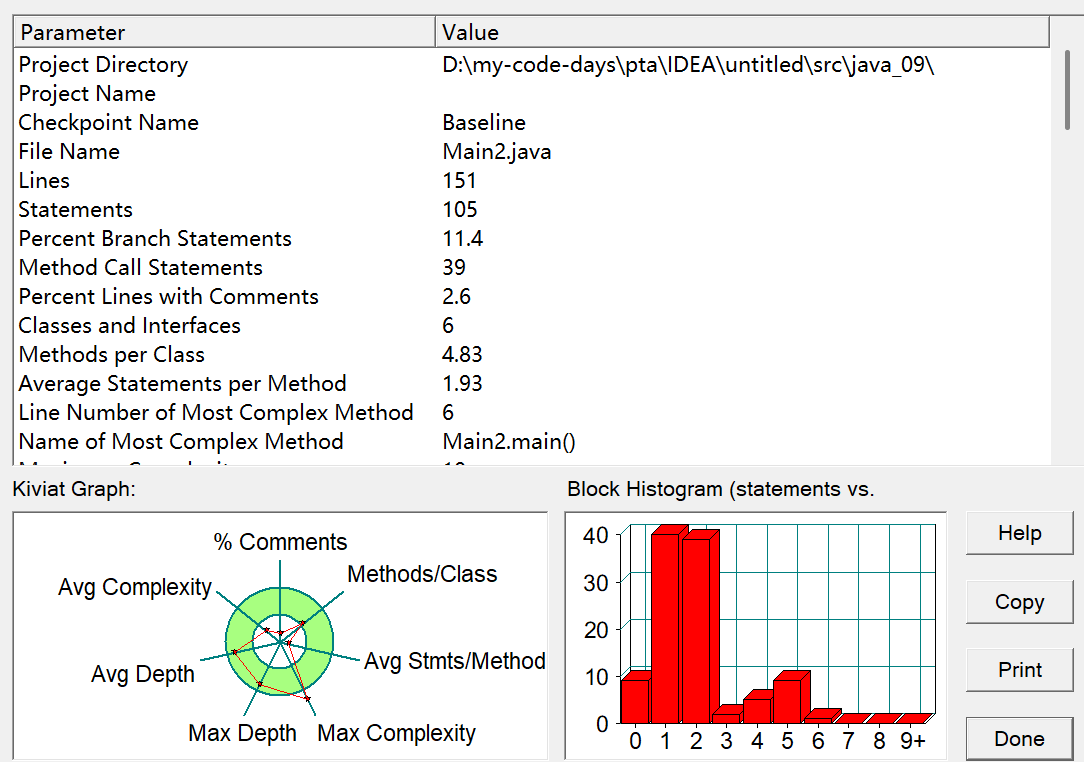Click the Max Complexity axis label
Screen dimensions: 1084x762
tap(396, 733)
